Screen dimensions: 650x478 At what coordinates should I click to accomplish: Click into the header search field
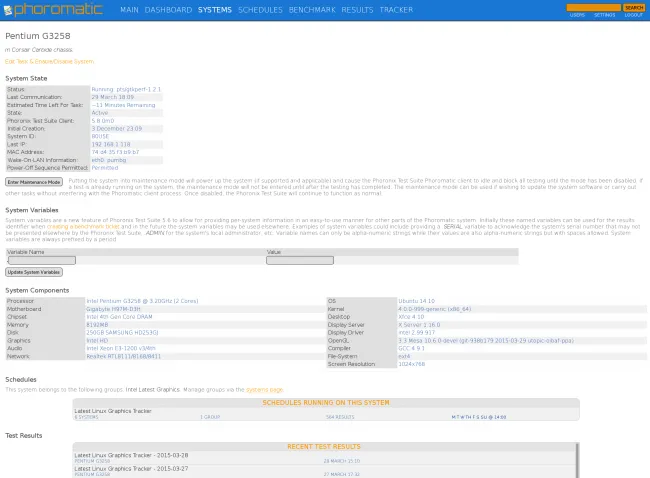[x=594, y=7]
